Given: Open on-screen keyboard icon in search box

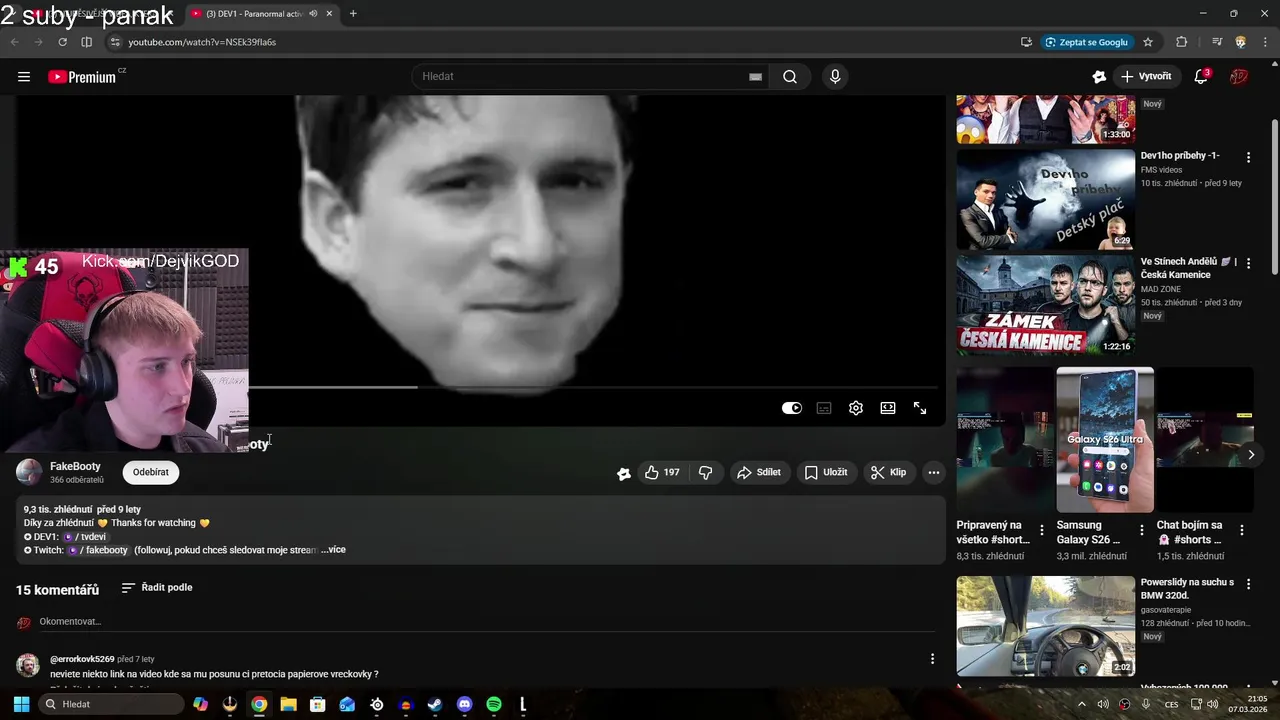Looking at the screenshot, I should click(755, 77).
